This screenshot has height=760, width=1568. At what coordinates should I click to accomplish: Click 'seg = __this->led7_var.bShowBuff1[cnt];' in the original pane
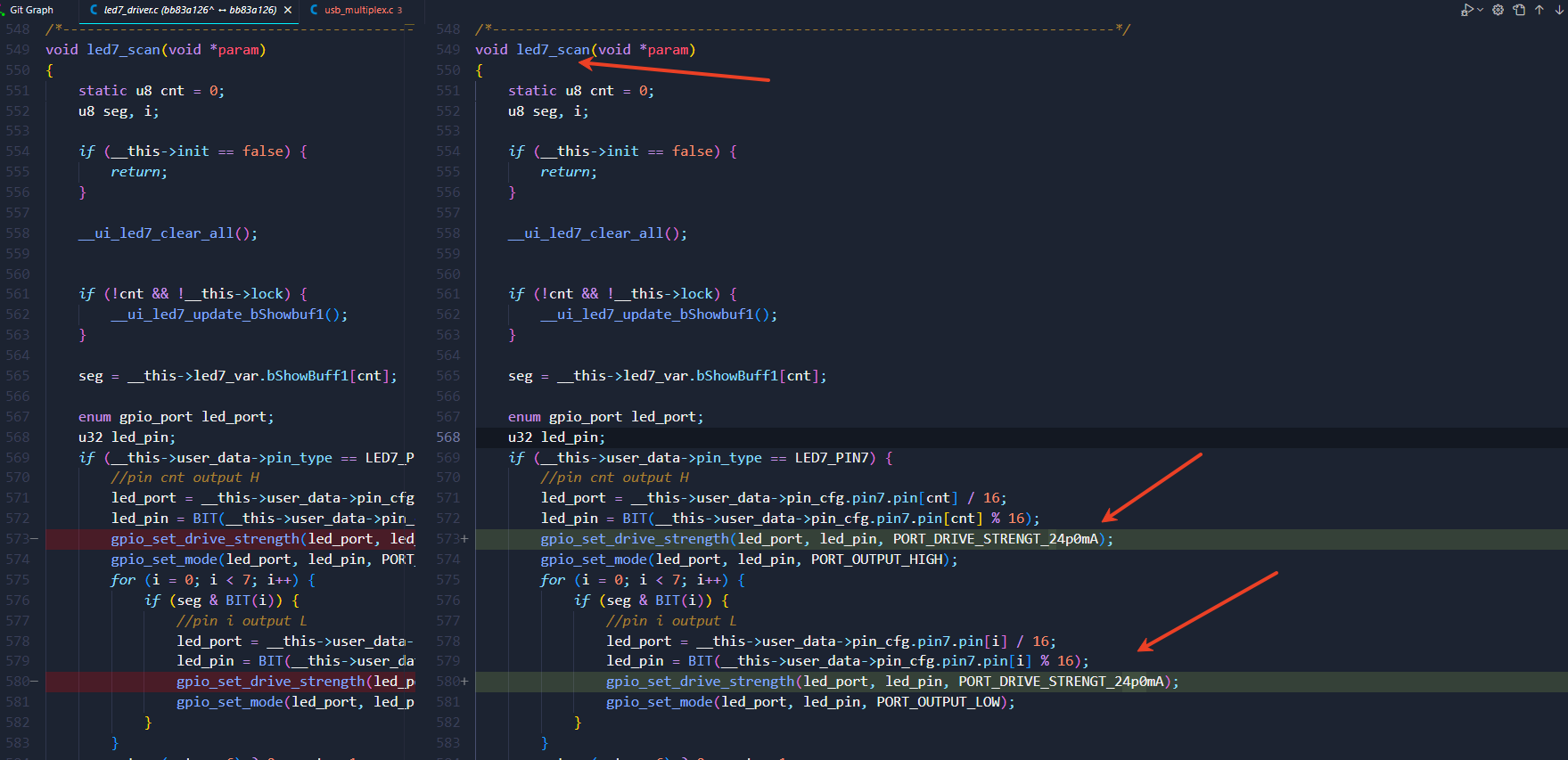click(x=238, y=376)
